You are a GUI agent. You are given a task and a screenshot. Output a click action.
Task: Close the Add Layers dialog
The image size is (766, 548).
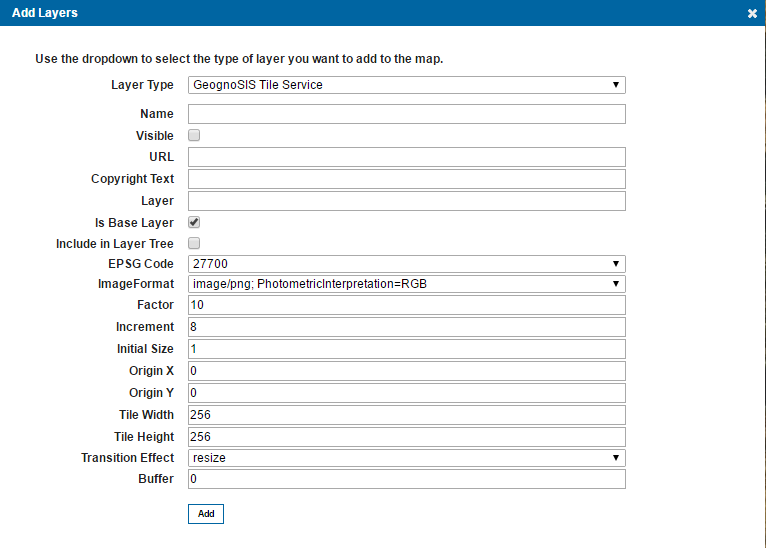click(752, 14)
